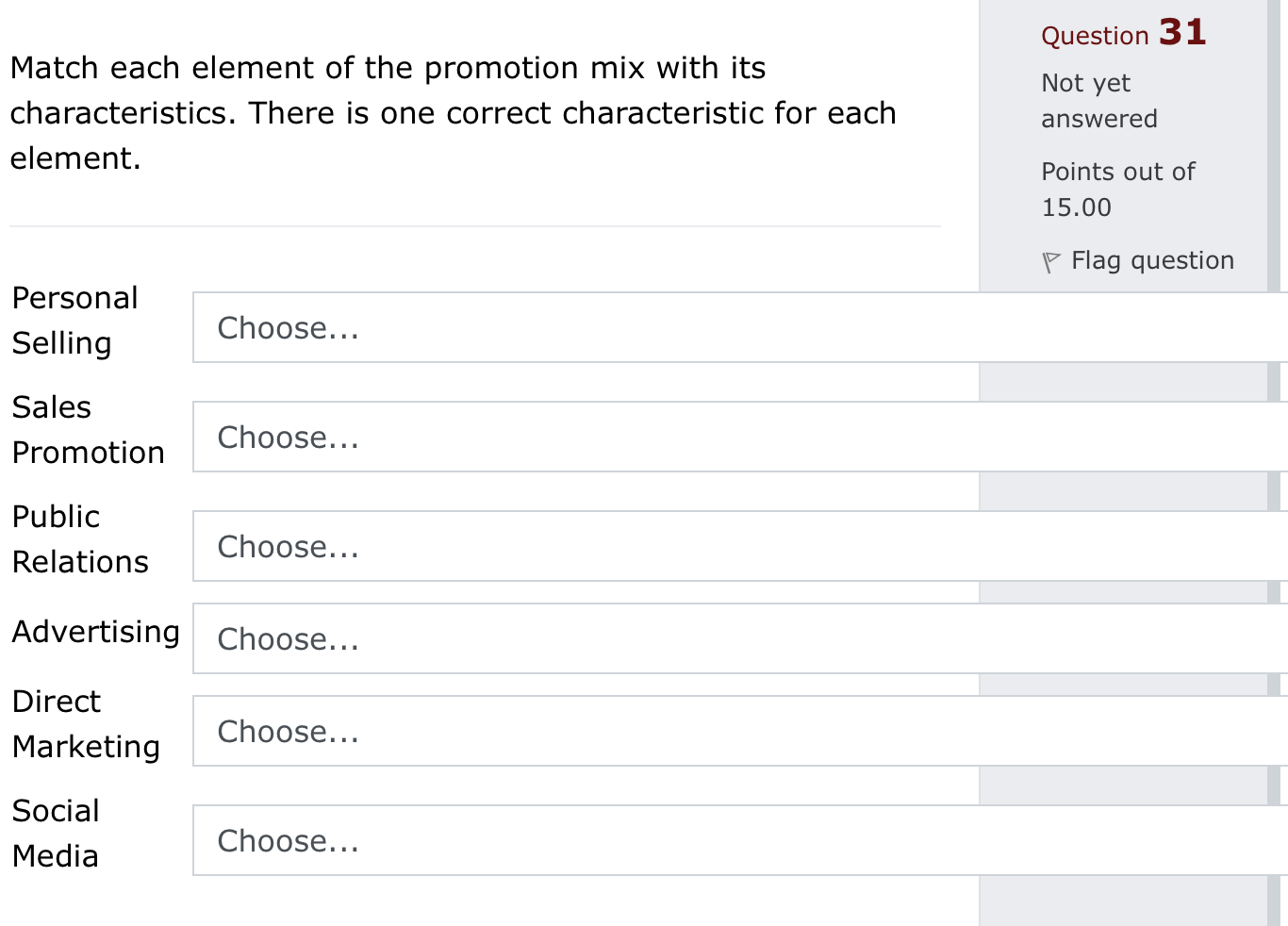This screenshot has height=926, width=1288.
Task: Click the Personal Selling label
Action: pos(75,321)
